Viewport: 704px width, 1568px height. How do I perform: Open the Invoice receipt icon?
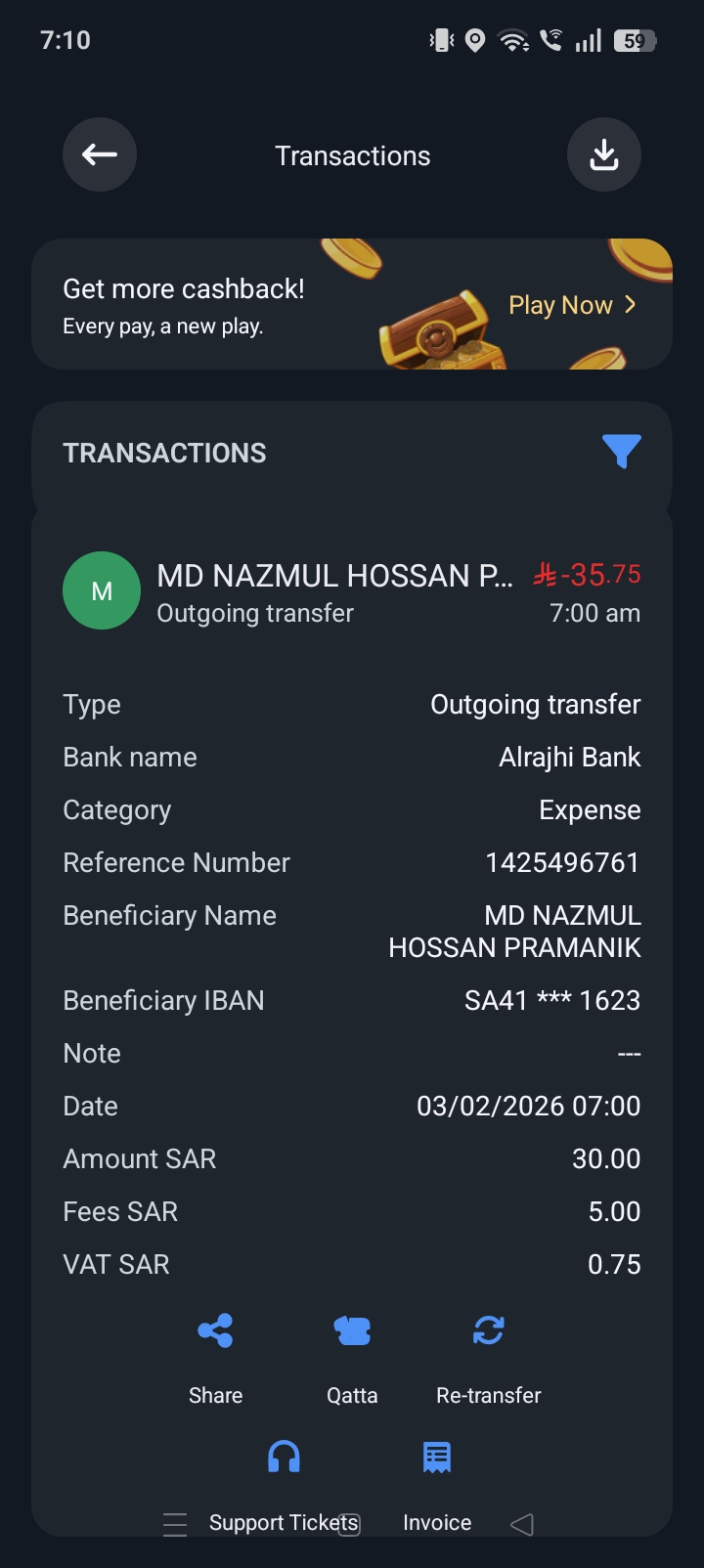pyautogui.click(x=436, y=1458)
